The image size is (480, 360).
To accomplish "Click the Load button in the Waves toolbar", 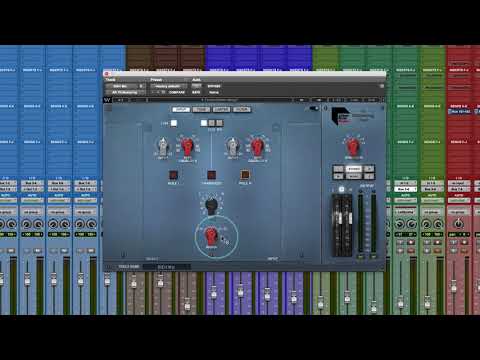I will [354, 100].
